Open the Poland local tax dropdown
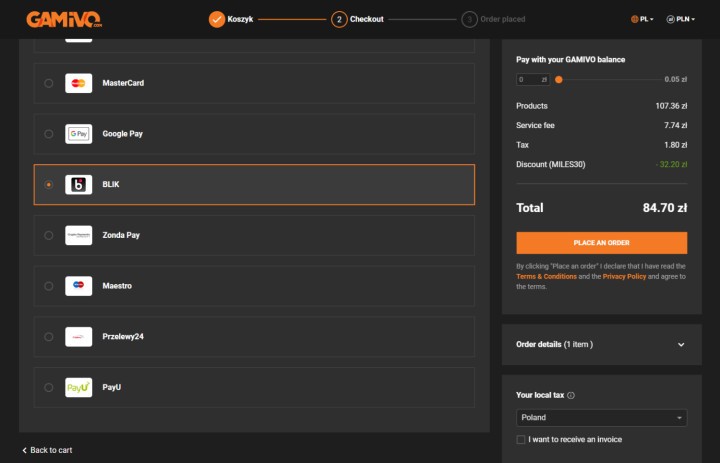The height and width of the screenshot is (463, 720). 602,418
